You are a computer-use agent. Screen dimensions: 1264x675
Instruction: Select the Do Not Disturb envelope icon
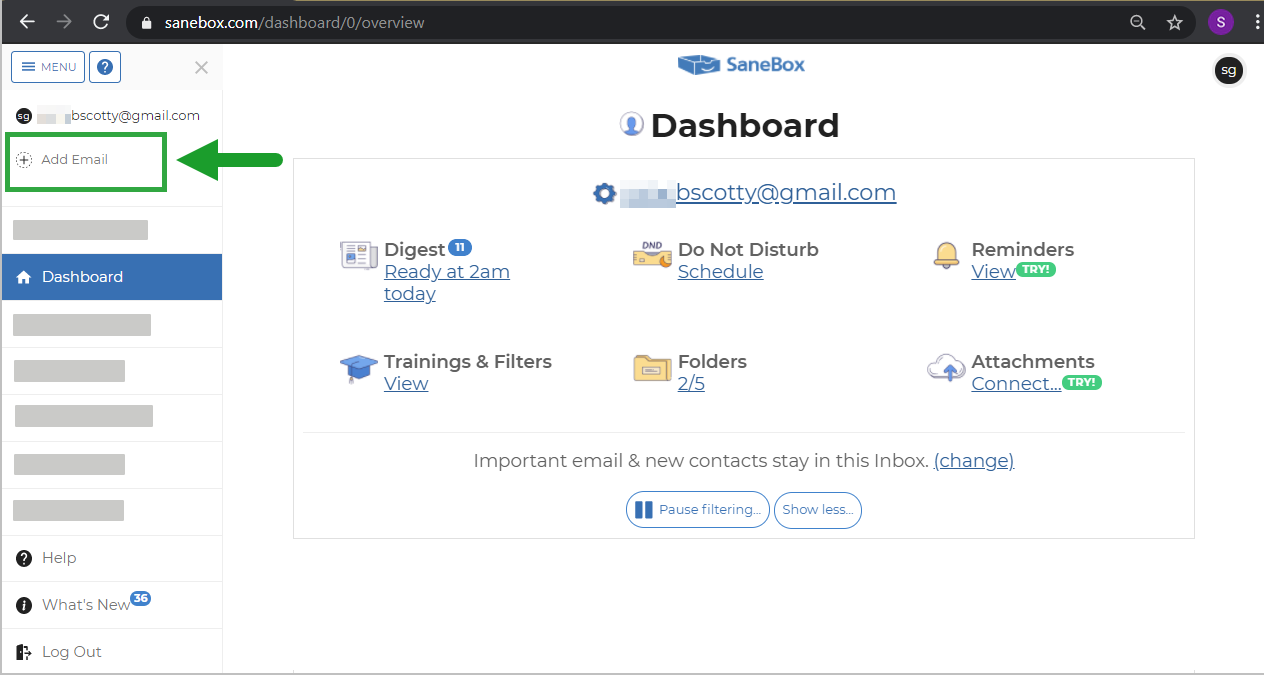pos(652,255)
